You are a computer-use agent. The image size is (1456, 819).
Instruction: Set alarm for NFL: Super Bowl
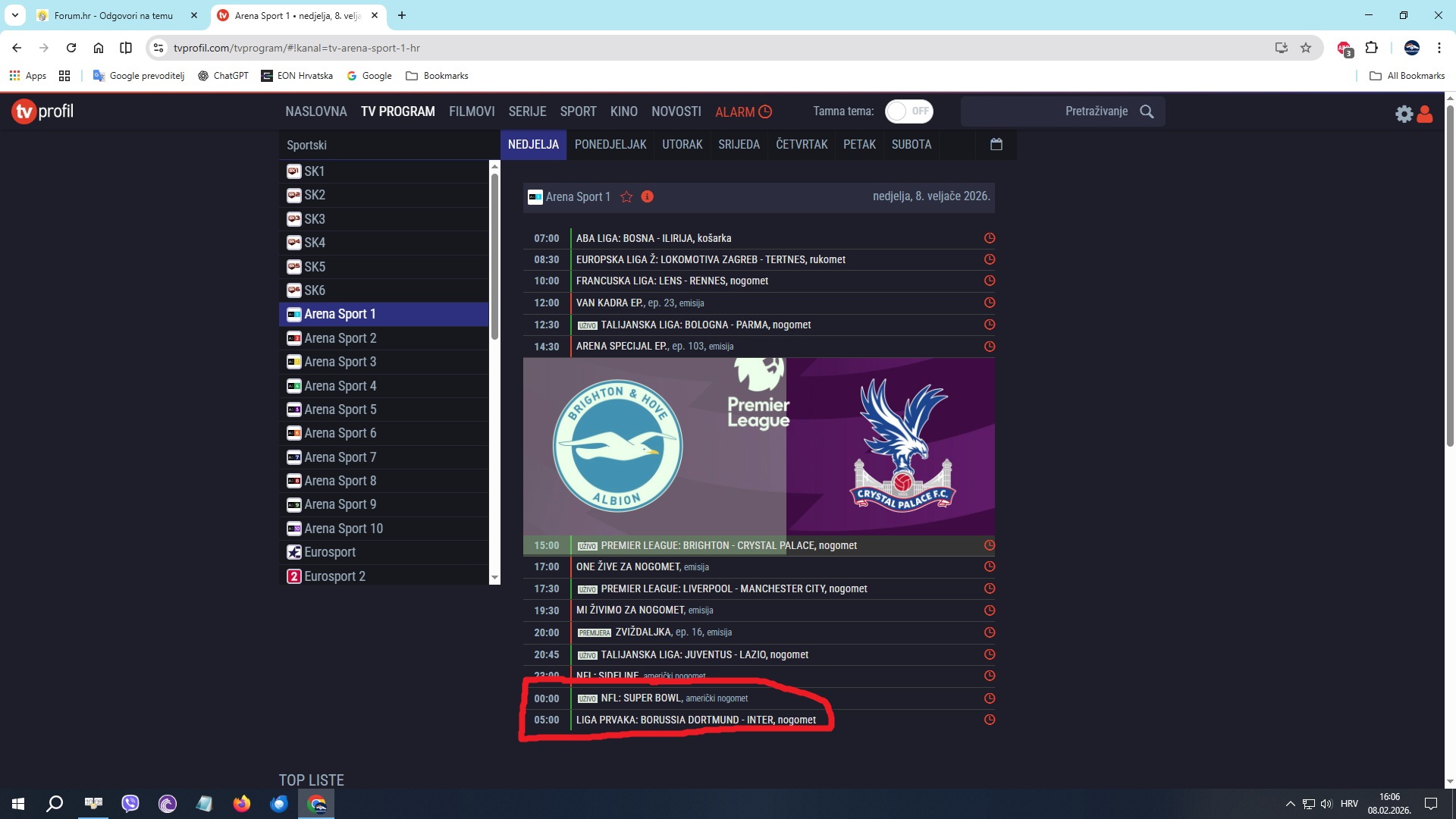[x=989, y=698]
